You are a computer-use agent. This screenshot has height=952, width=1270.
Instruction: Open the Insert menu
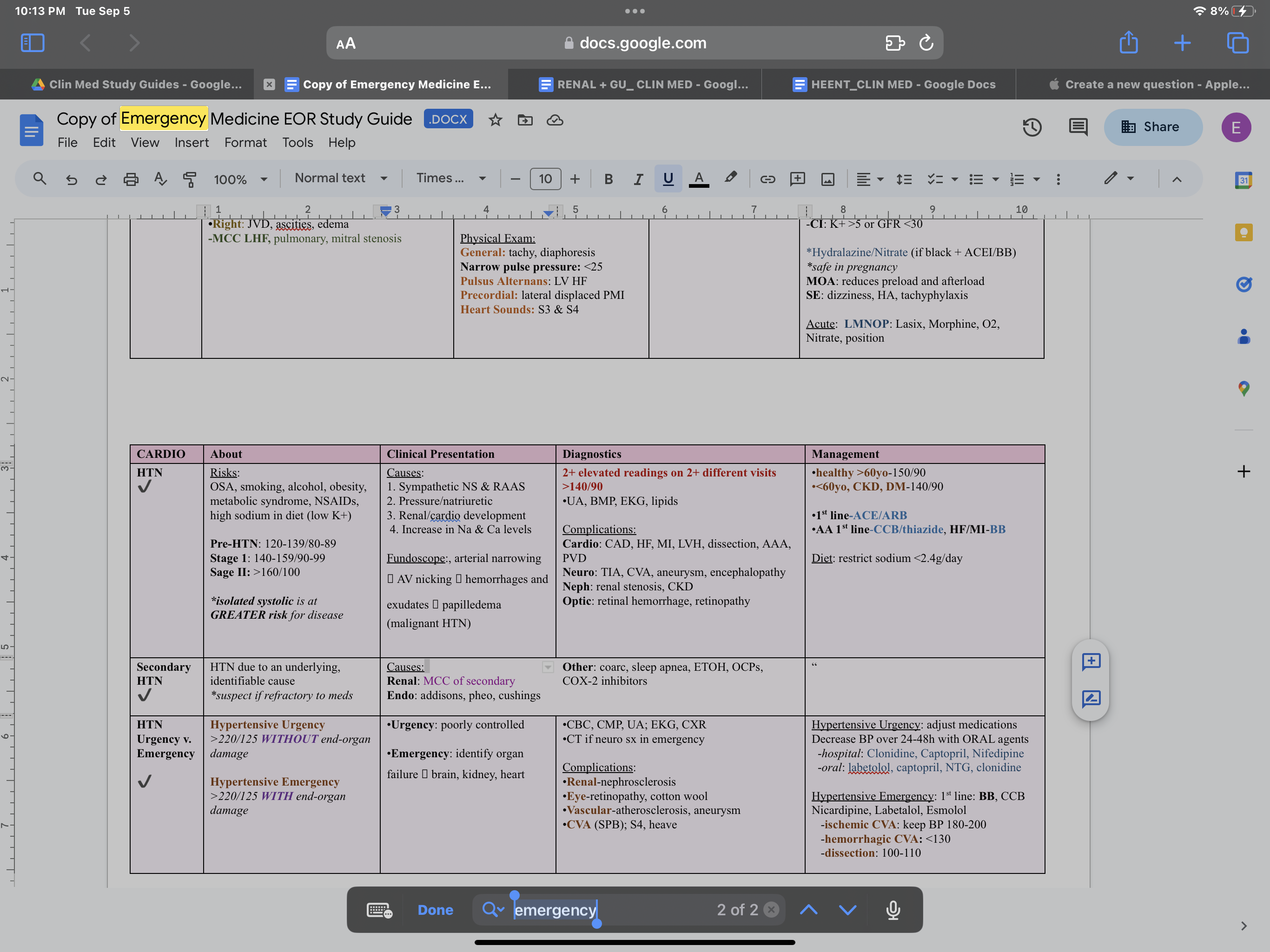(191, 142)
